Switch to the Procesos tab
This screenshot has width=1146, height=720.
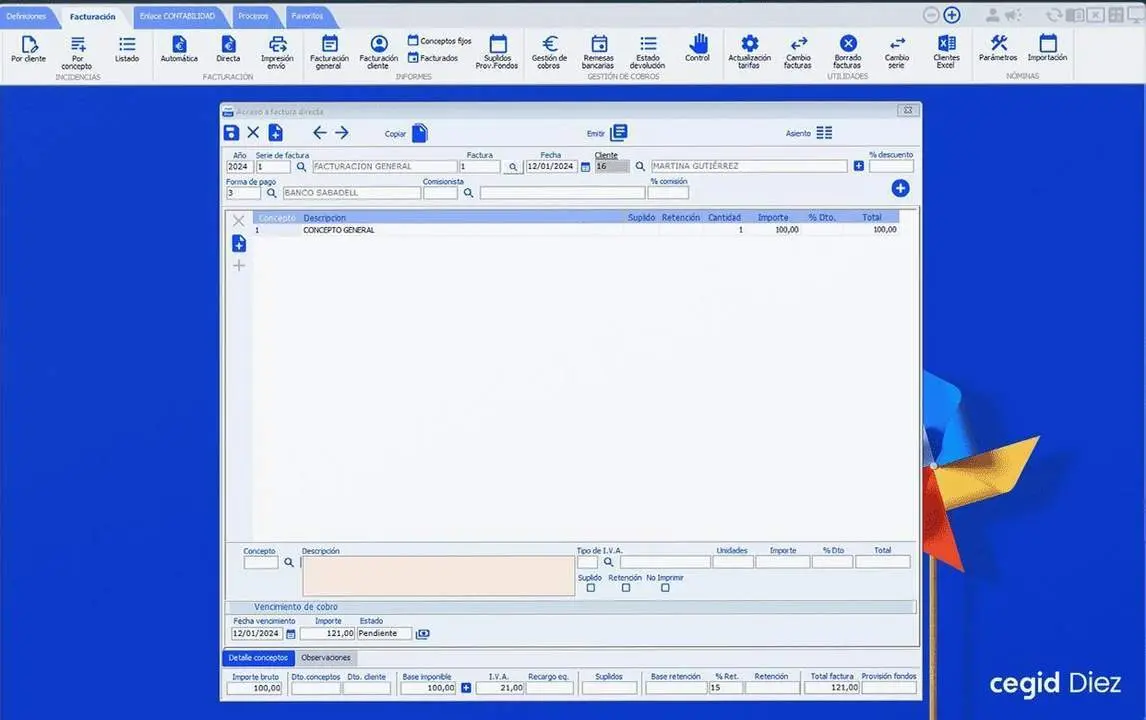(254, 16)
